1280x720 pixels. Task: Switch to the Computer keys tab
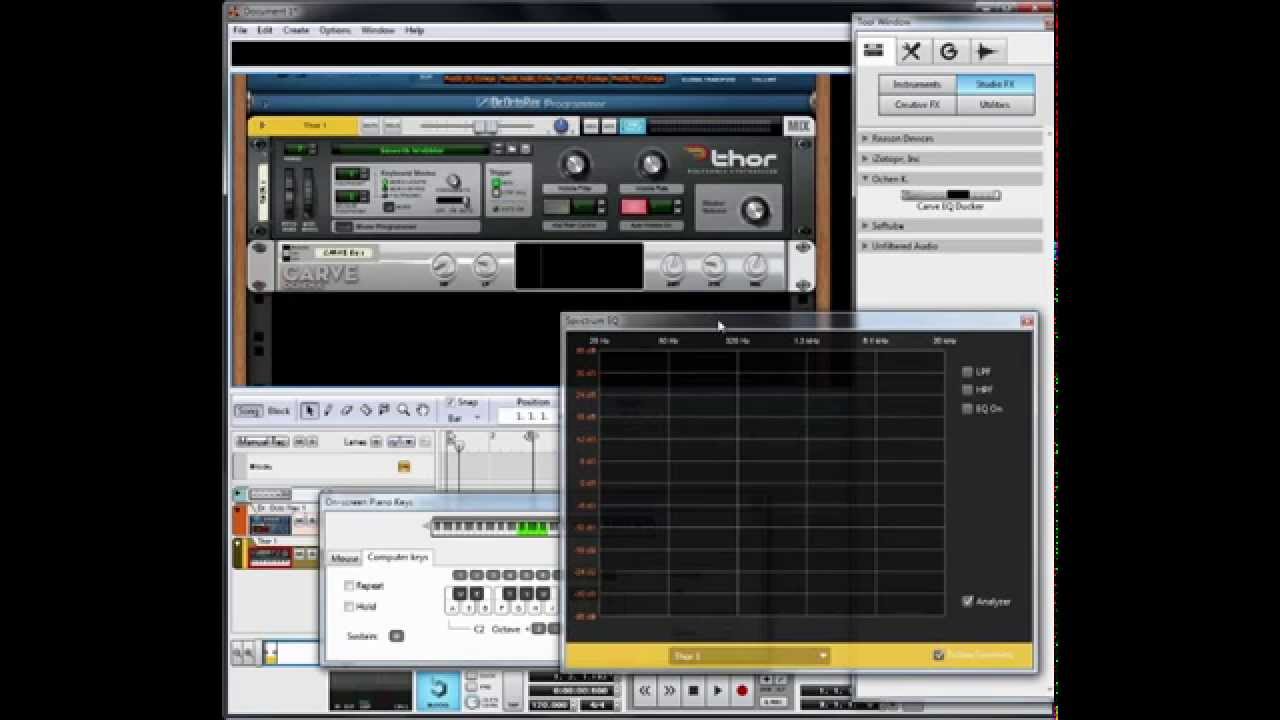[x=398, y=557]
